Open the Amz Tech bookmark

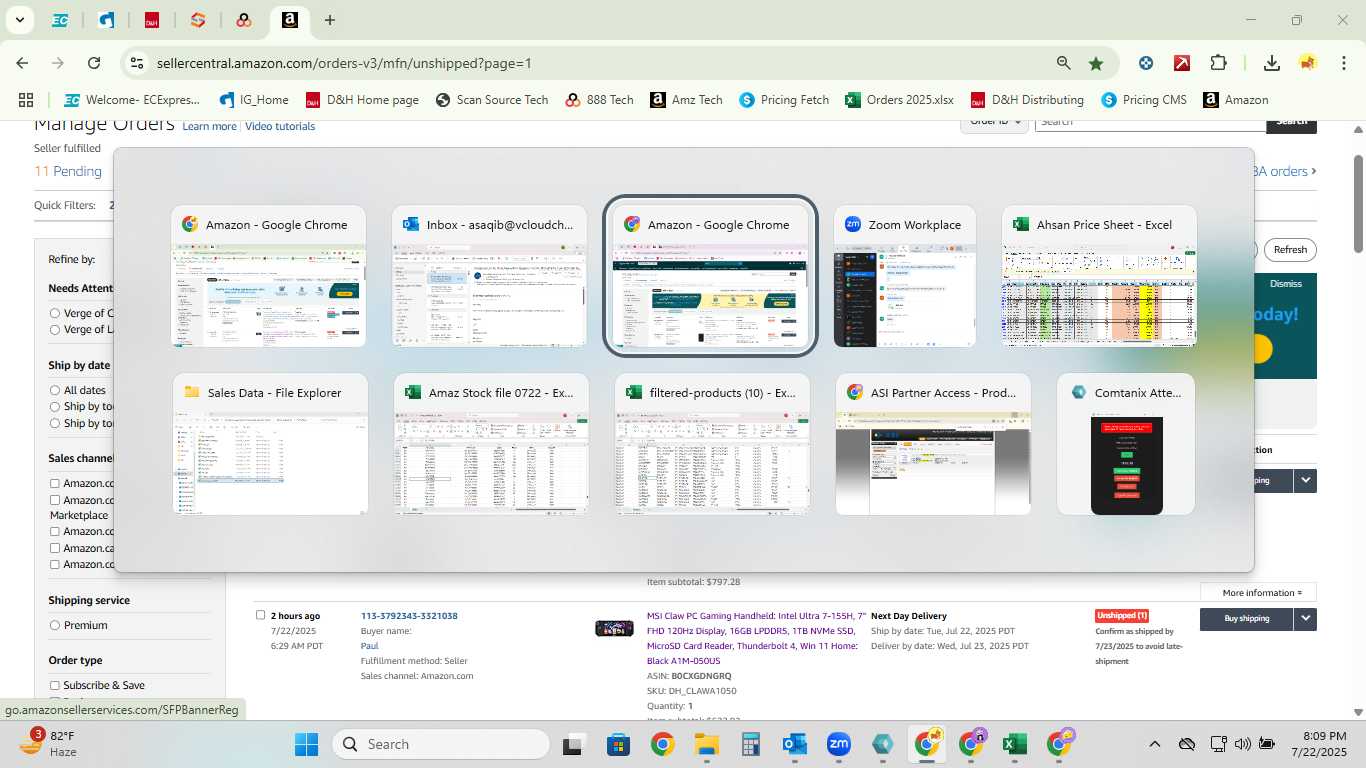[686, 100]
